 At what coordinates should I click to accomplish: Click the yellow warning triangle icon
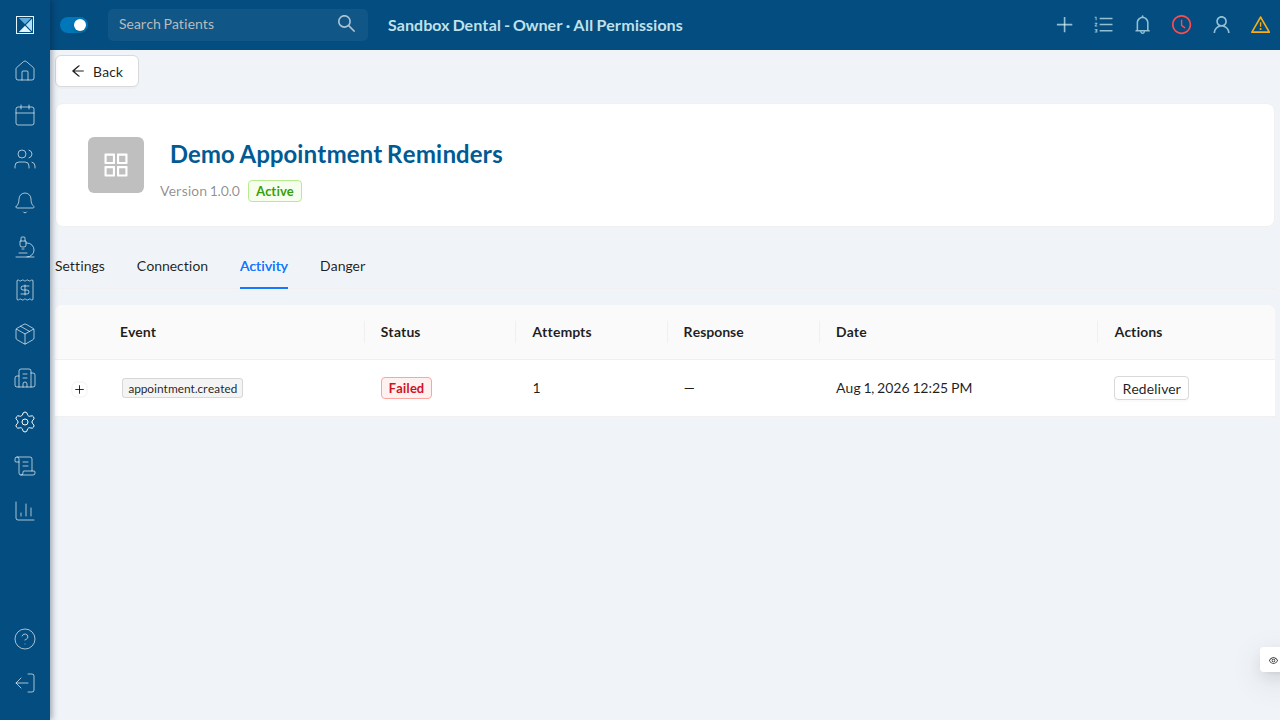(x=1260, y=25)
